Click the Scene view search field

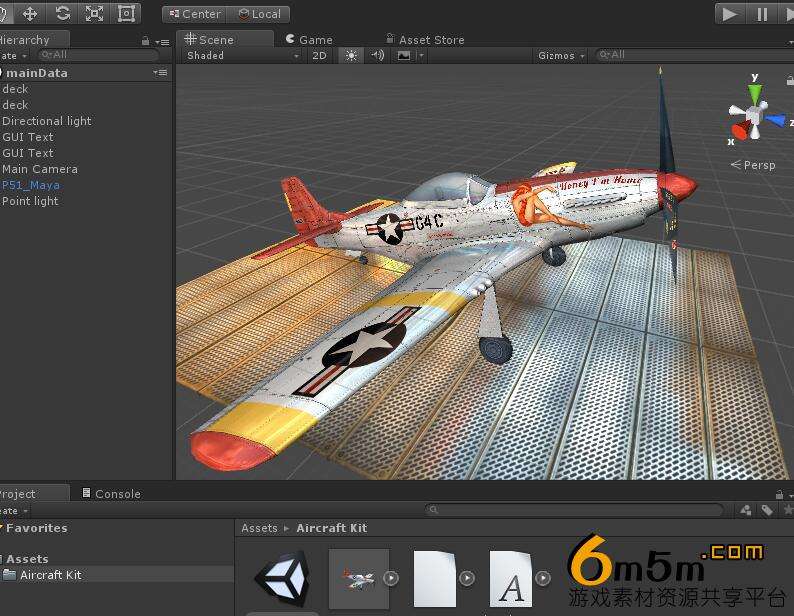coord(695,55)
